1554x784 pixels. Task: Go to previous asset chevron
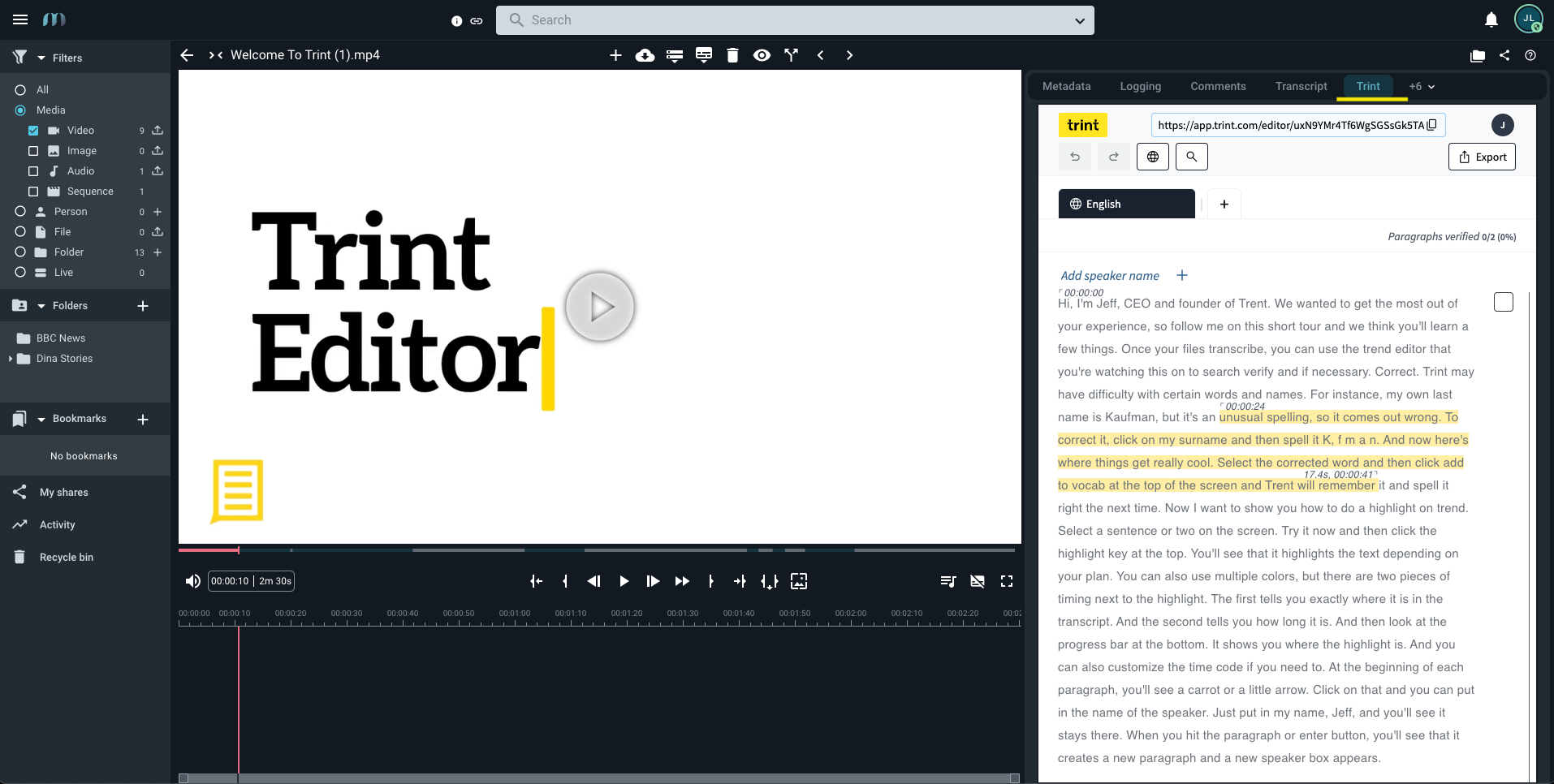(821, 55)
